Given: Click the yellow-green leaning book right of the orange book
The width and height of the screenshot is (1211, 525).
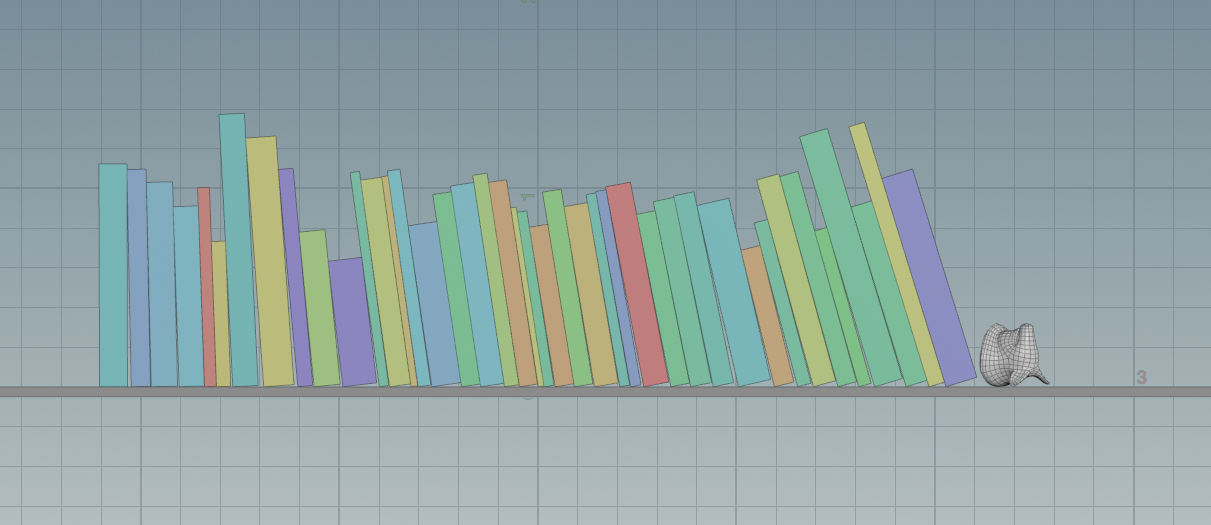Looking at the screenshot, I should tap(795, 280).
